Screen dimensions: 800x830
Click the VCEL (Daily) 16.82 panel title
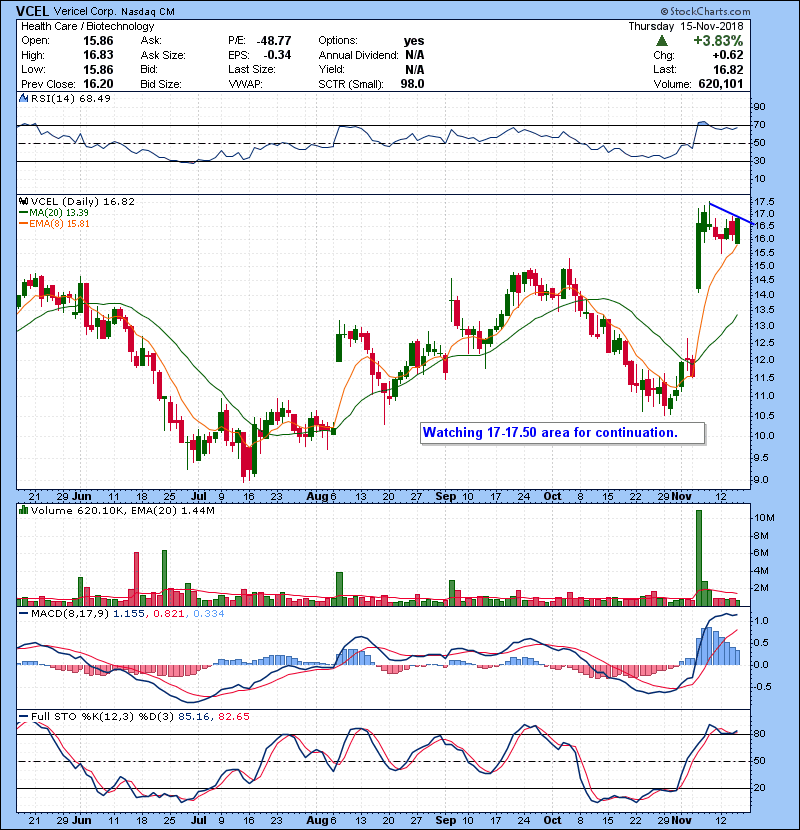tap(83, 201)
